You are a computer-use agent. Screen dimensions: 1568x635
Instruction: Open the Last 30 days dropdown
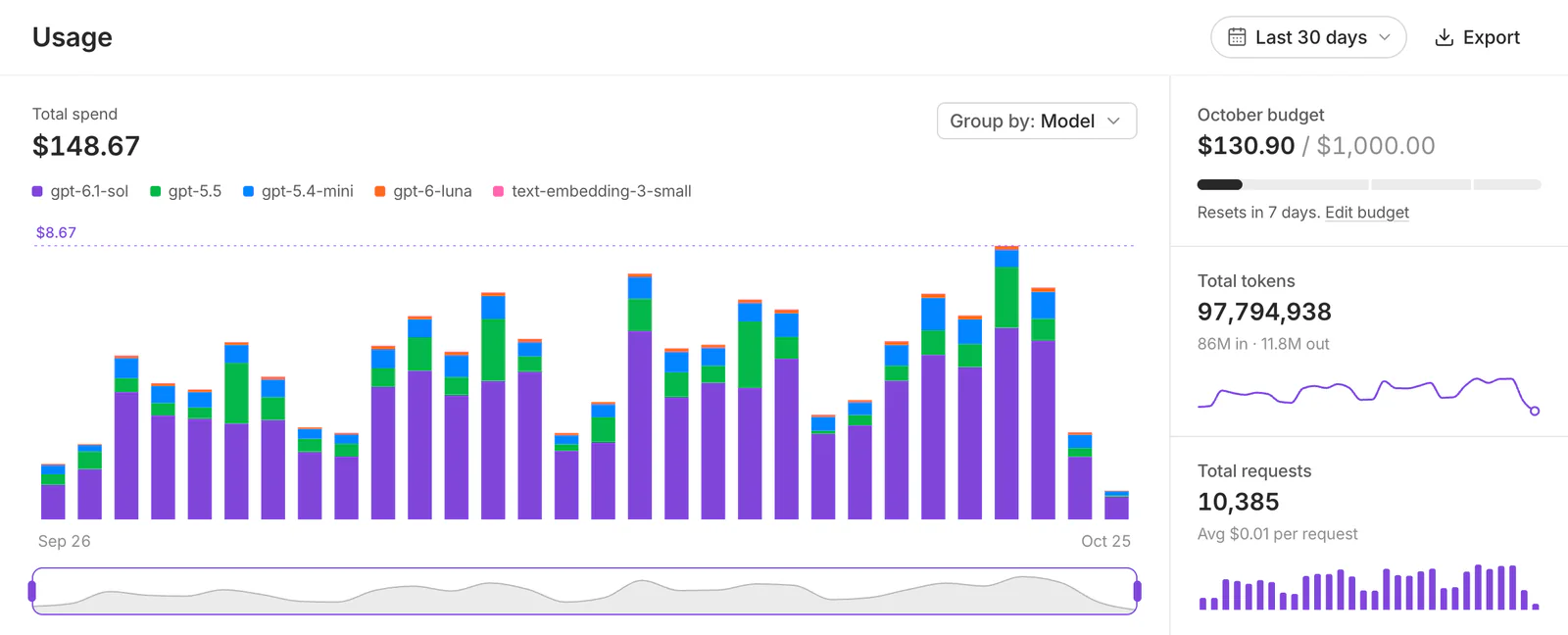click(x=1308, y=37)
